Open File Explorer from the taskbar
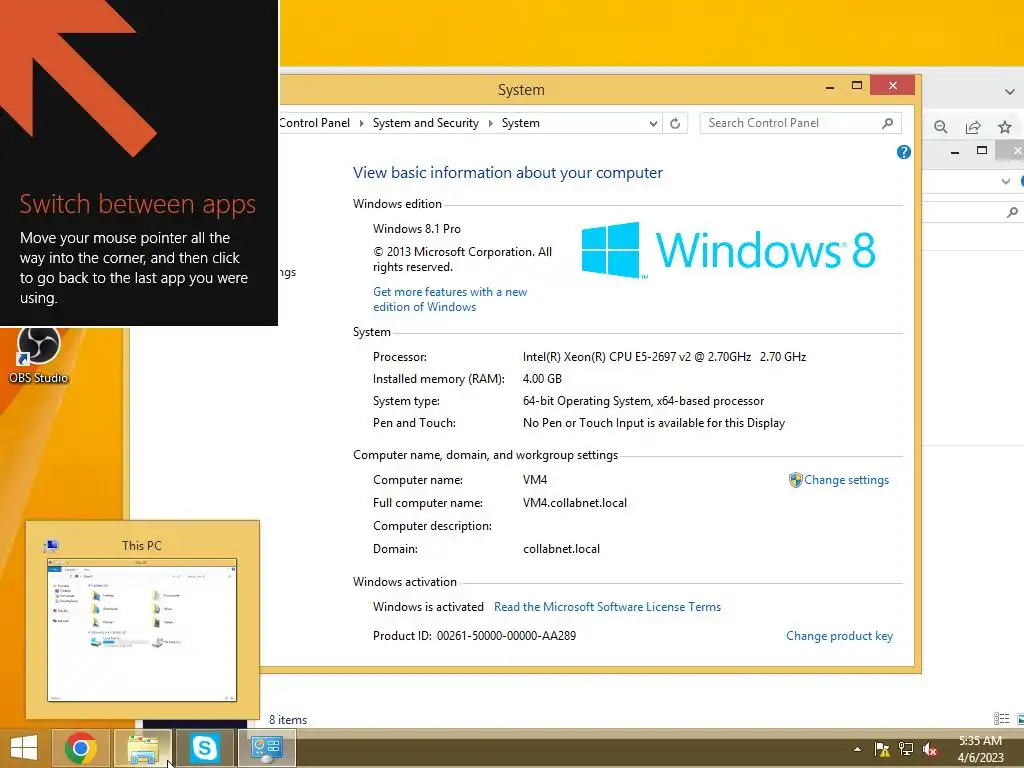Screen dimensions: 1024x768 point(143,748)
